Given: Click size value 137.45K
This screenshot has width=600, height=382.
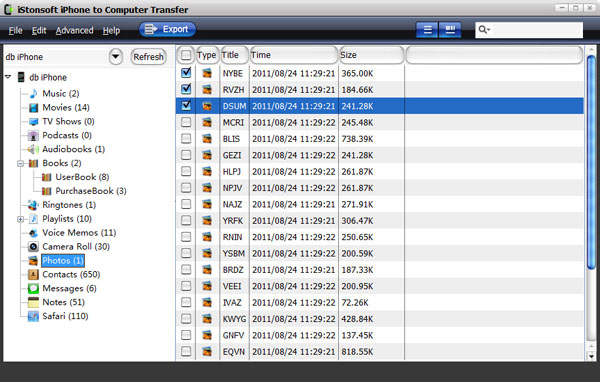Looking at the screenshot, I should (357, 336).
